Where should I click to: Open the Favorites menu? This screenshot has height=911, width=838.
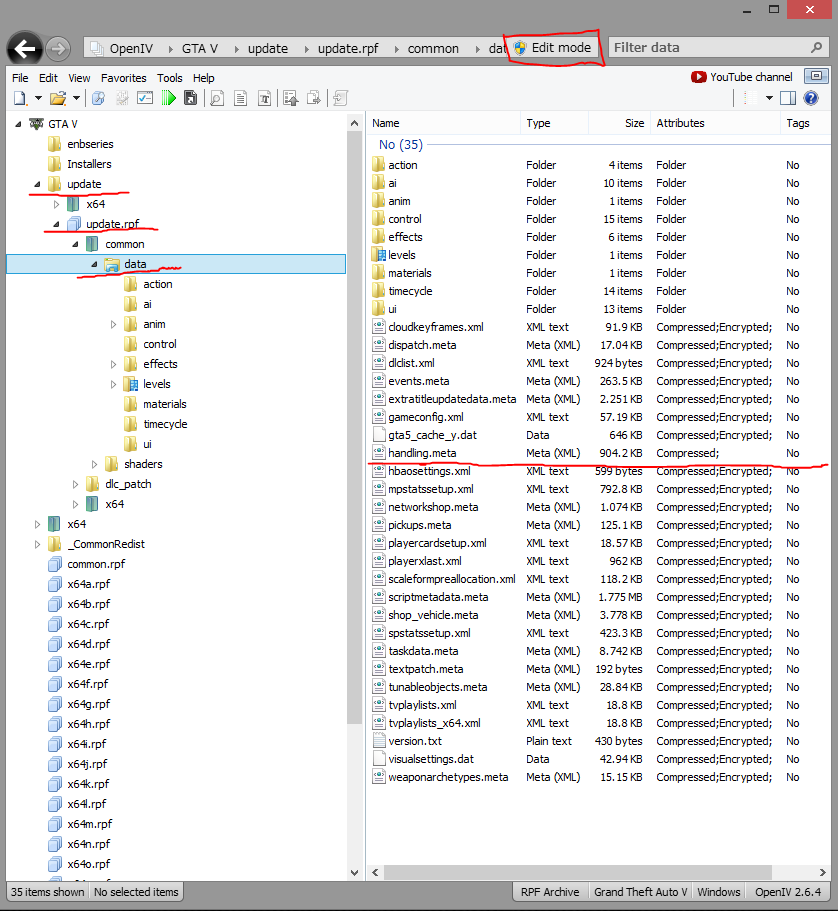click(x=123, y=77)
